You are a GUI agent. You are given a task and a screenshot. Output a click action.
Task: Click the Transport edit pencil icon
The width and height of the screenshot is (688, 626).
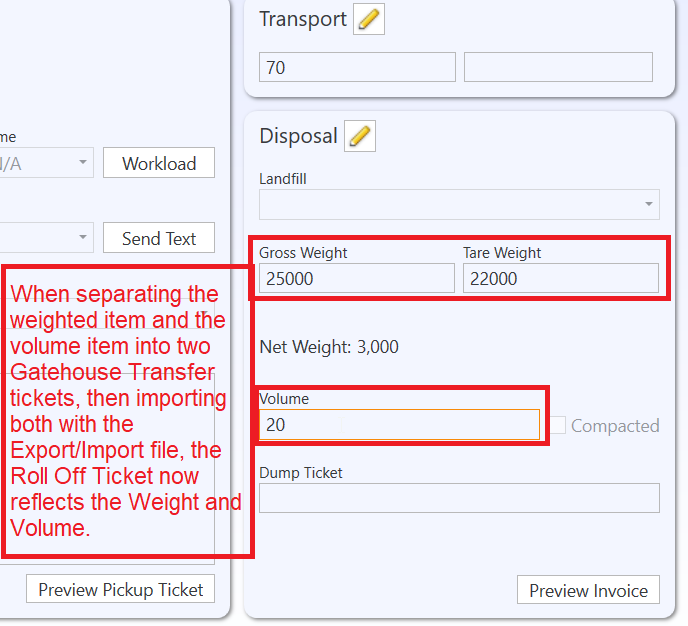(x=369, y=19)
